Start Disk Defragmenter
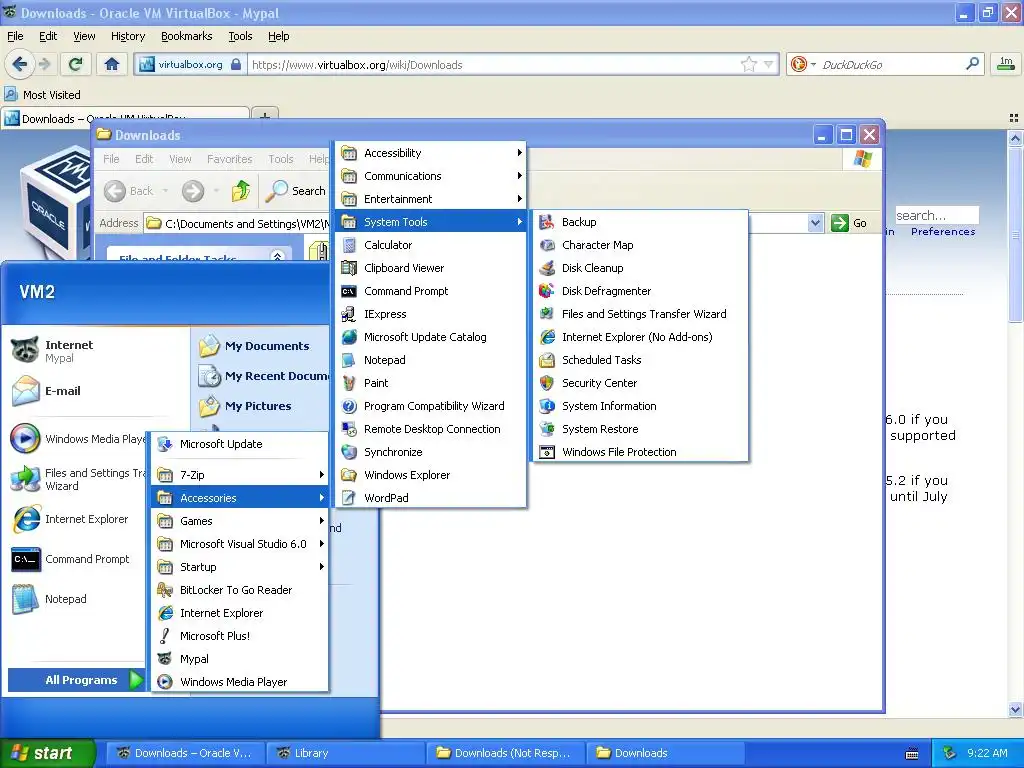The image size is (1024, 768). [640, 291]
